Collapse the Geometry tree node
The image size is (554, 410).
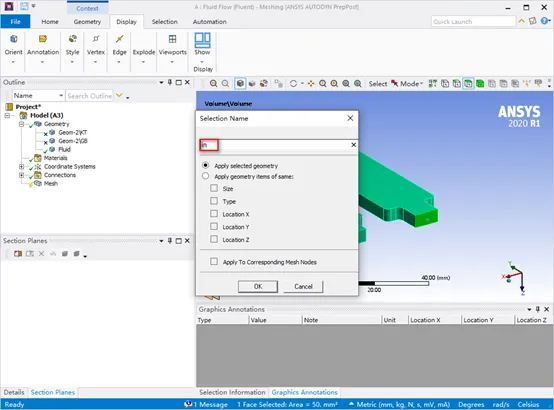click(22, 124)
